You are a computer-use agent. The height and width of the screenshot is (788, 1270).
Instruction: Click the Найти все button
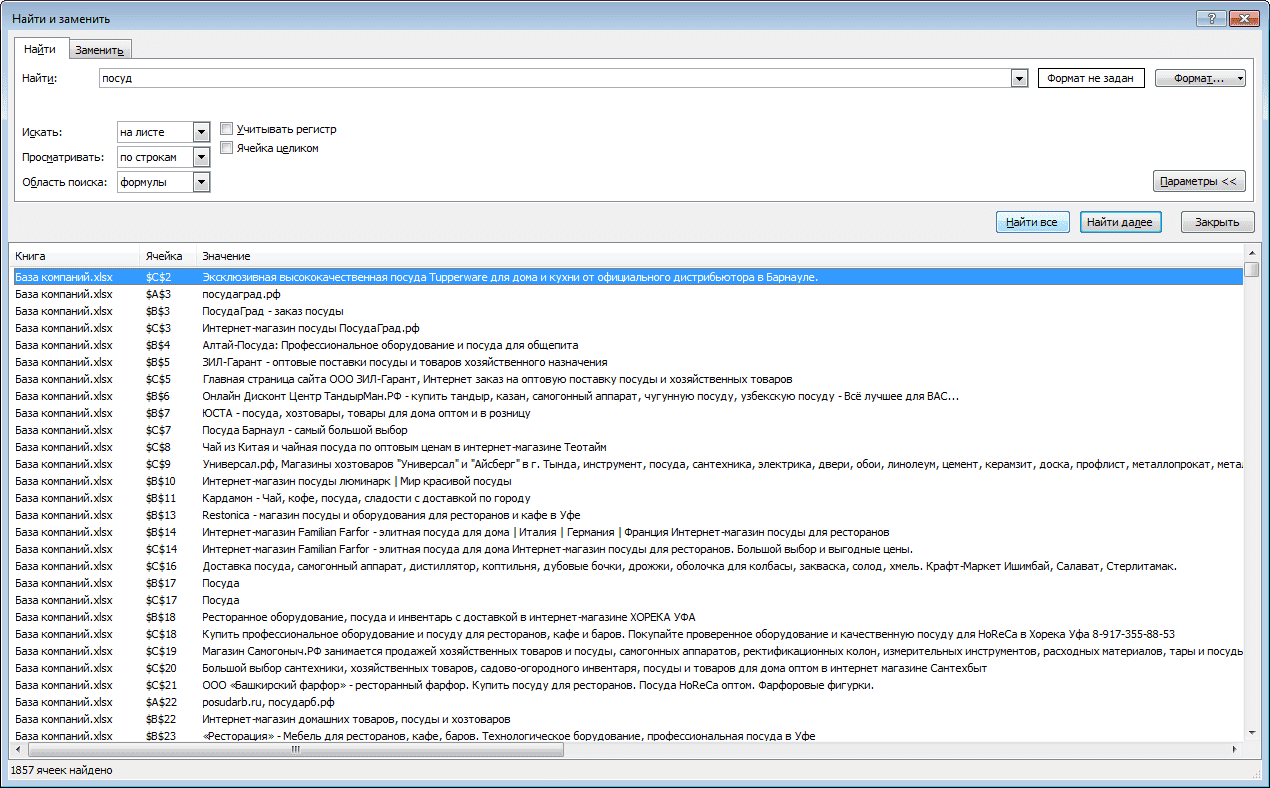(1033, 222)
